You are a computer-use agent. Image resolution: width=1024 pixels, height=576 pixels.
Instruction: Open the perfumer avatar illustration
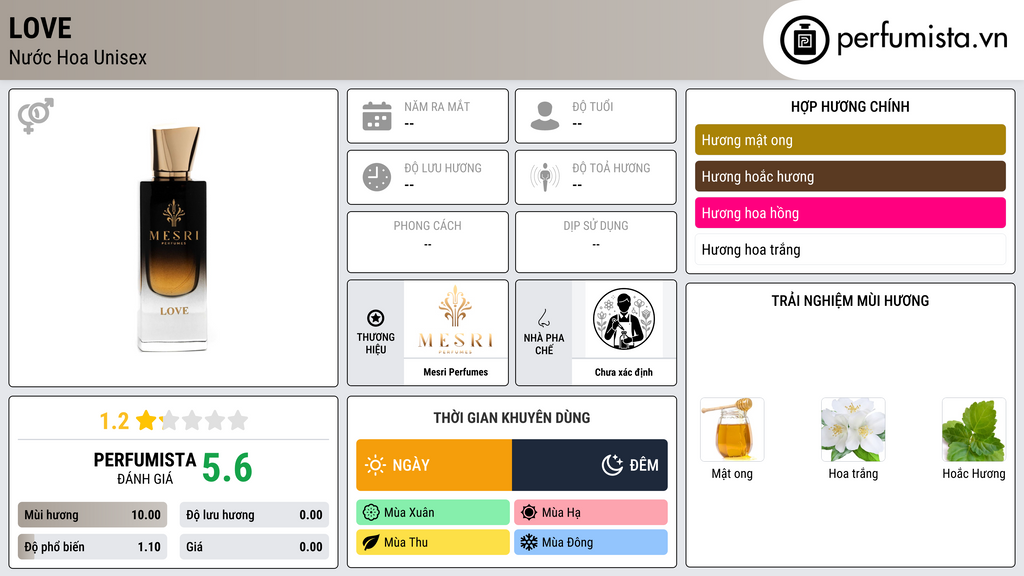(624, 319)
